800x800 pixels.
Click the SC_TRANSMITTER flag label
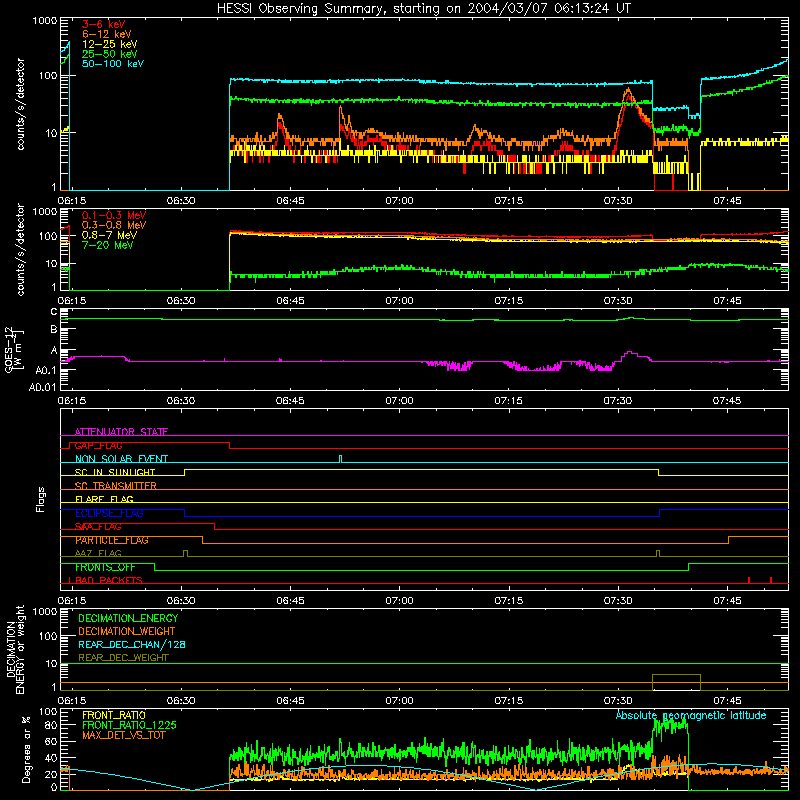[115, 486]
